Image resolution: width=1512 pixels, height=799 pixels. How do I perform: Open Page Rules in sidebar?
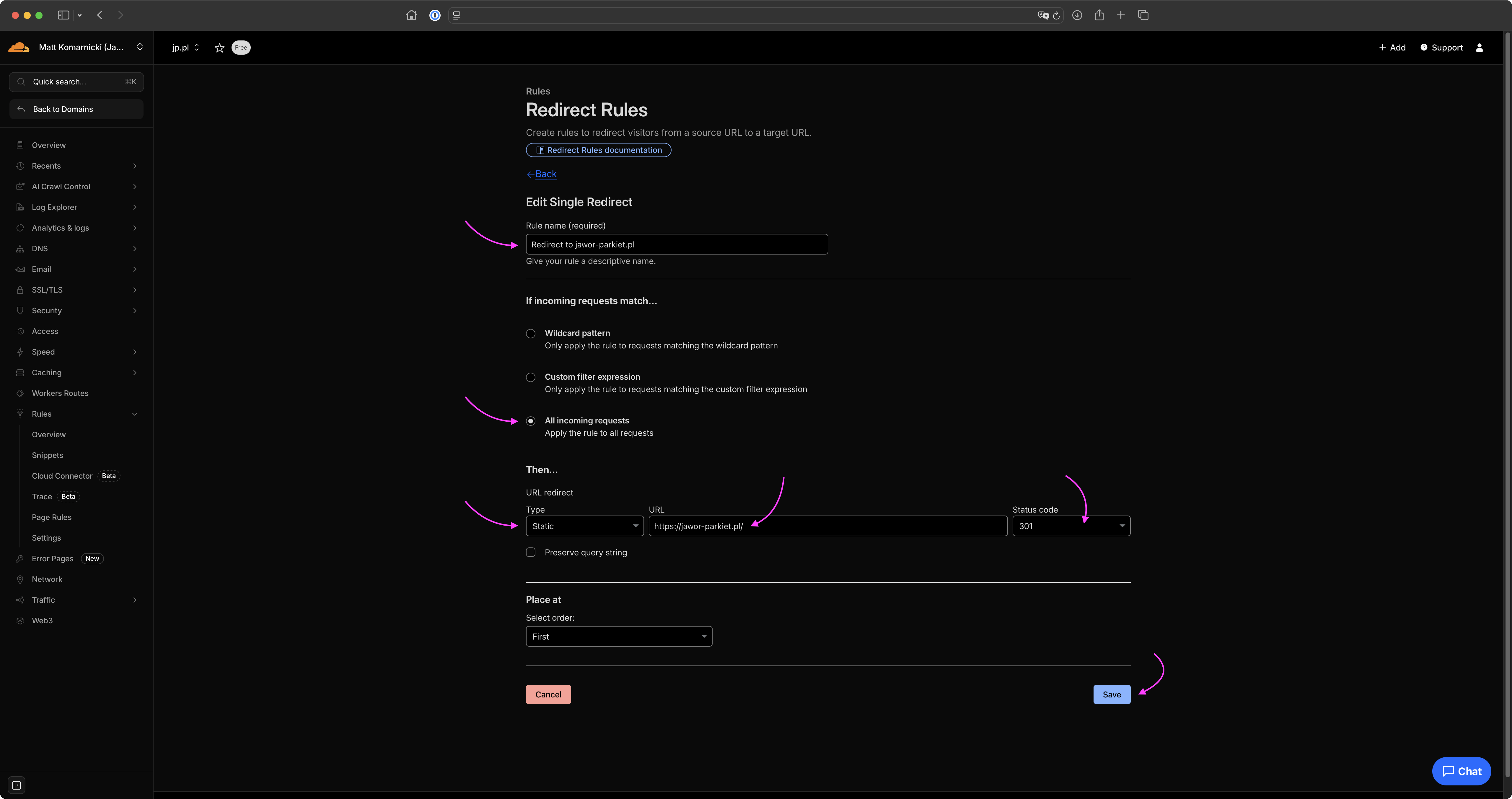pyautogui.click(x=52, y=517)
